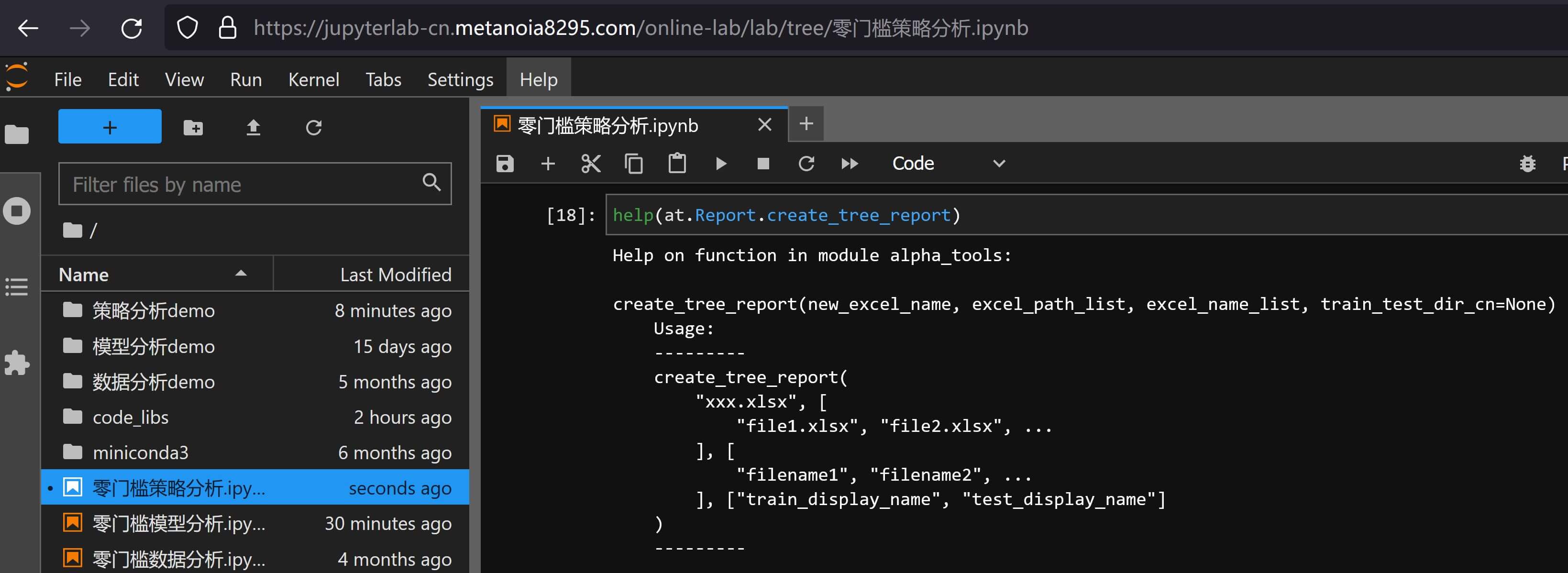Cut the selected cell with the scissors

[x=590, y=163]
